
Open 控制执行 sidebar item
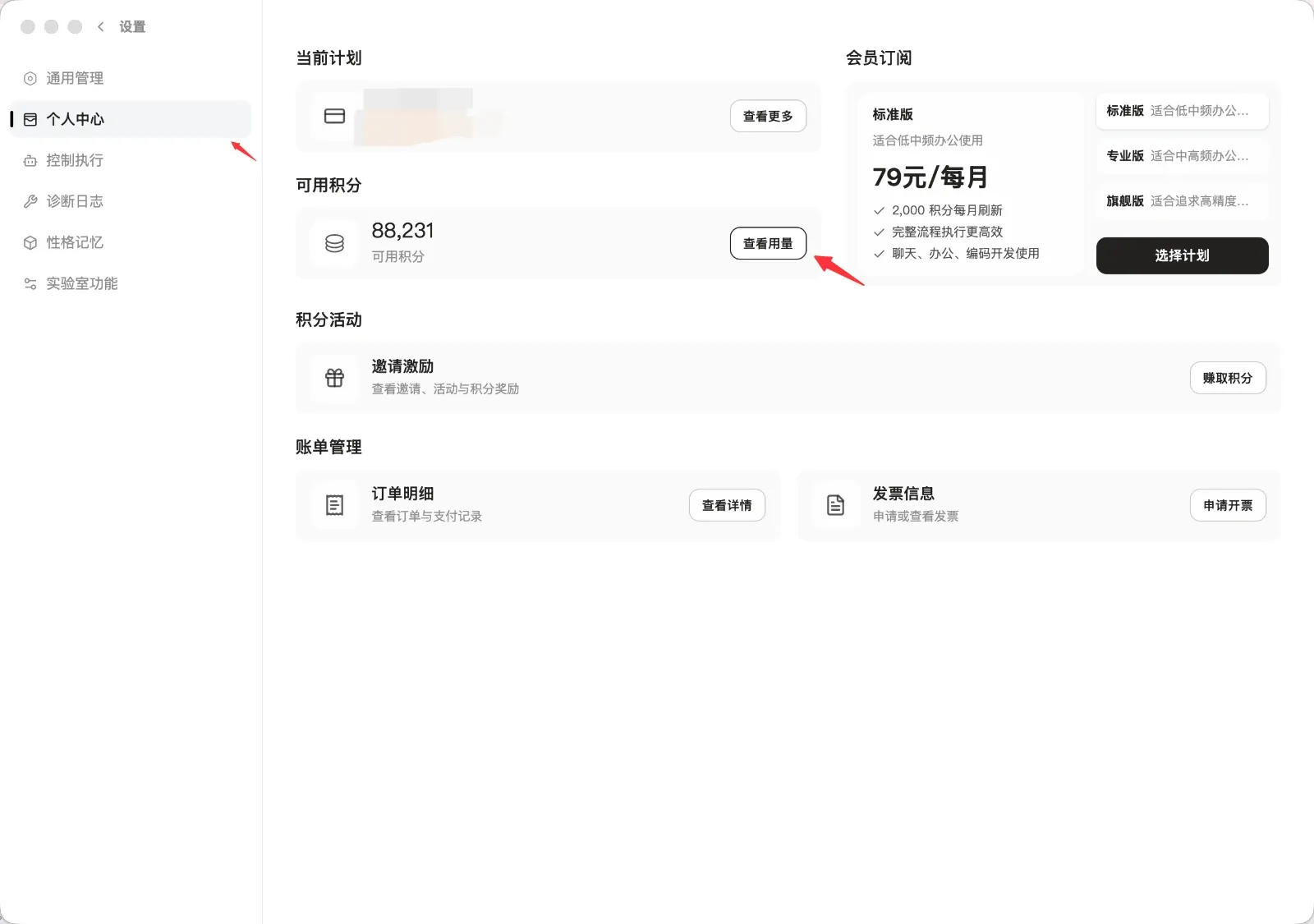pyautogui.click(x=131, y=160)
